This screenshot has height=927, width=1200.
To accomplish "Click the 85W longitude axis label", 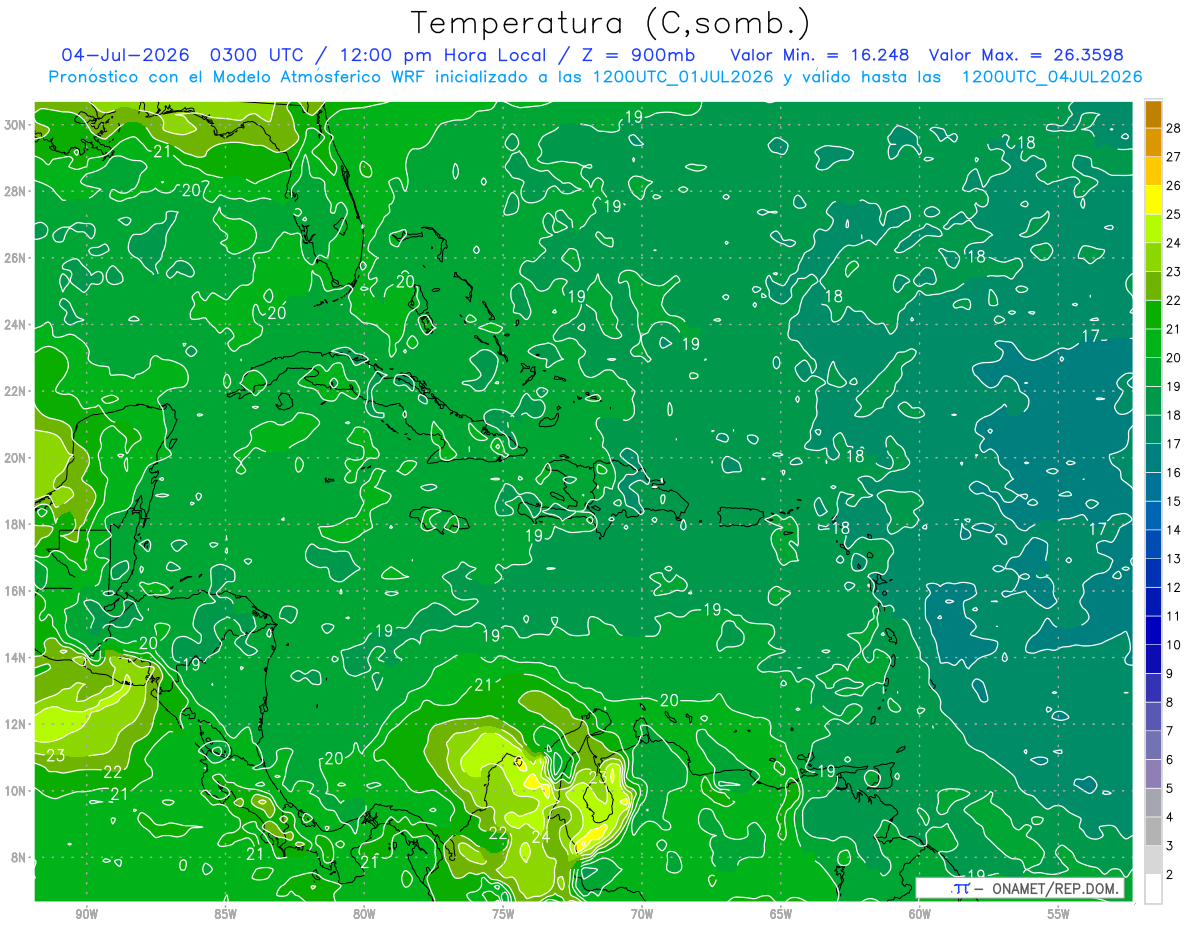I will (x=226, y=914).
